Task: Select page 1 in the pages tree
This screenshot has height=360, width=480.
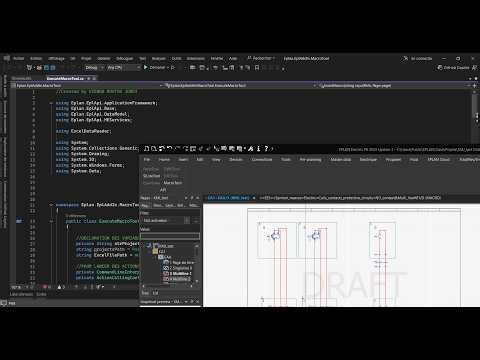Action: point(179,263)
